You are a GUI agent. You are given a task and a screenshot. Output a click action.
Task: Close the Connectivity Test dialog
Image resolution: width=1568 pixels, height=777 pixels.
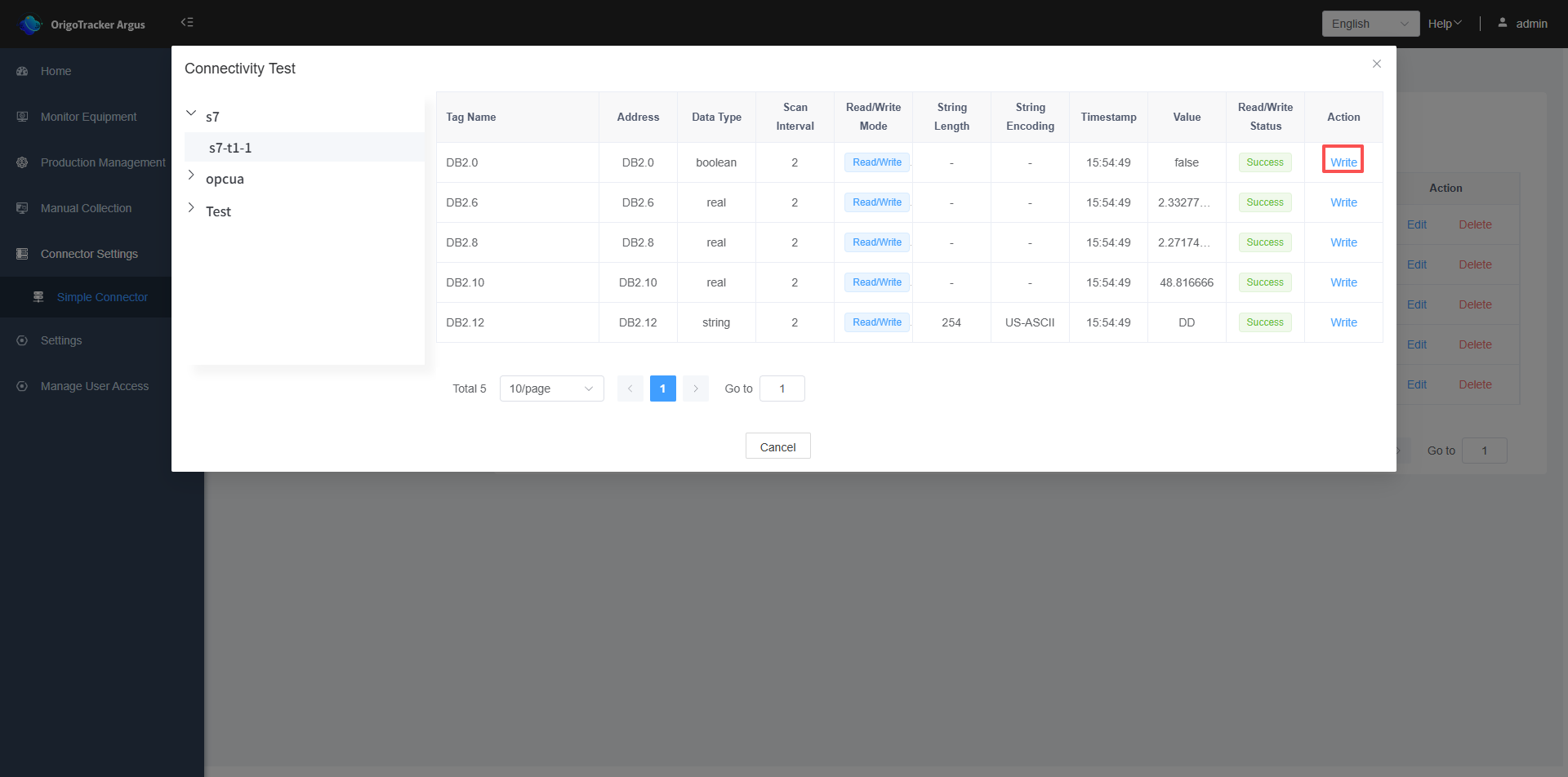point(1376,64)
